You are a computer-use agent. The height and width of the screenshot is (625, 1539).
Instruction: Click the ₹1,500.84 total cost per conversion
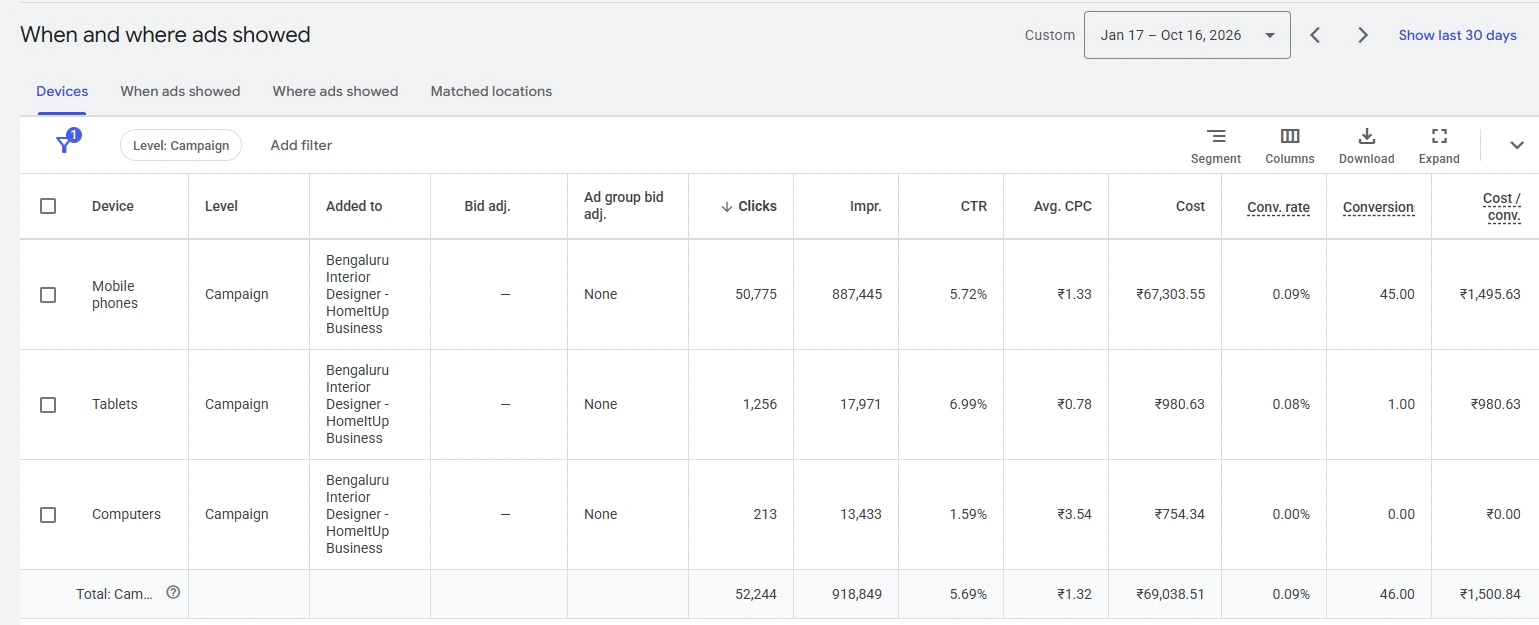pos(1490,594)
